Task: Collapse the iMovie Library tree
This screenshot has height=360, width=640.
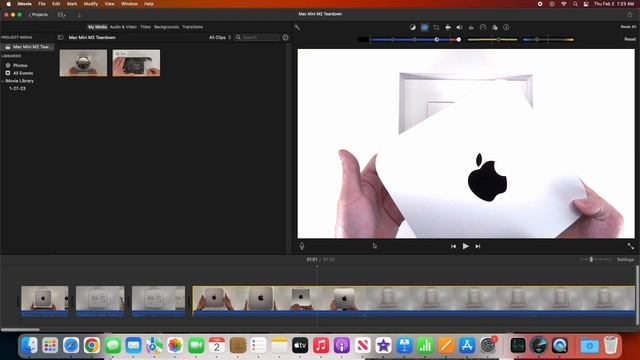Action: [2, 81]
